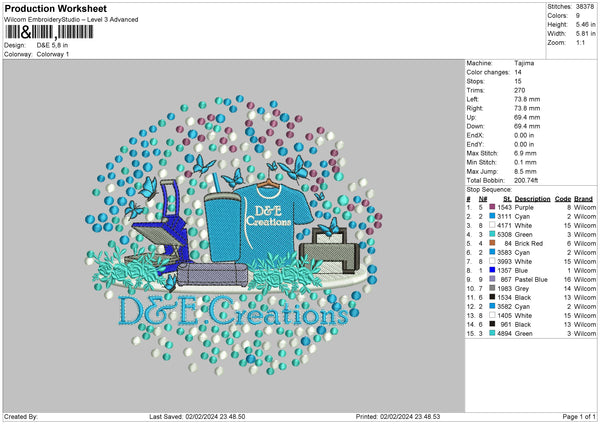Viewport: 600px width, 424px height.
Task: Click the 'Page 1 of 1' footer text
Action: point(579,416)
